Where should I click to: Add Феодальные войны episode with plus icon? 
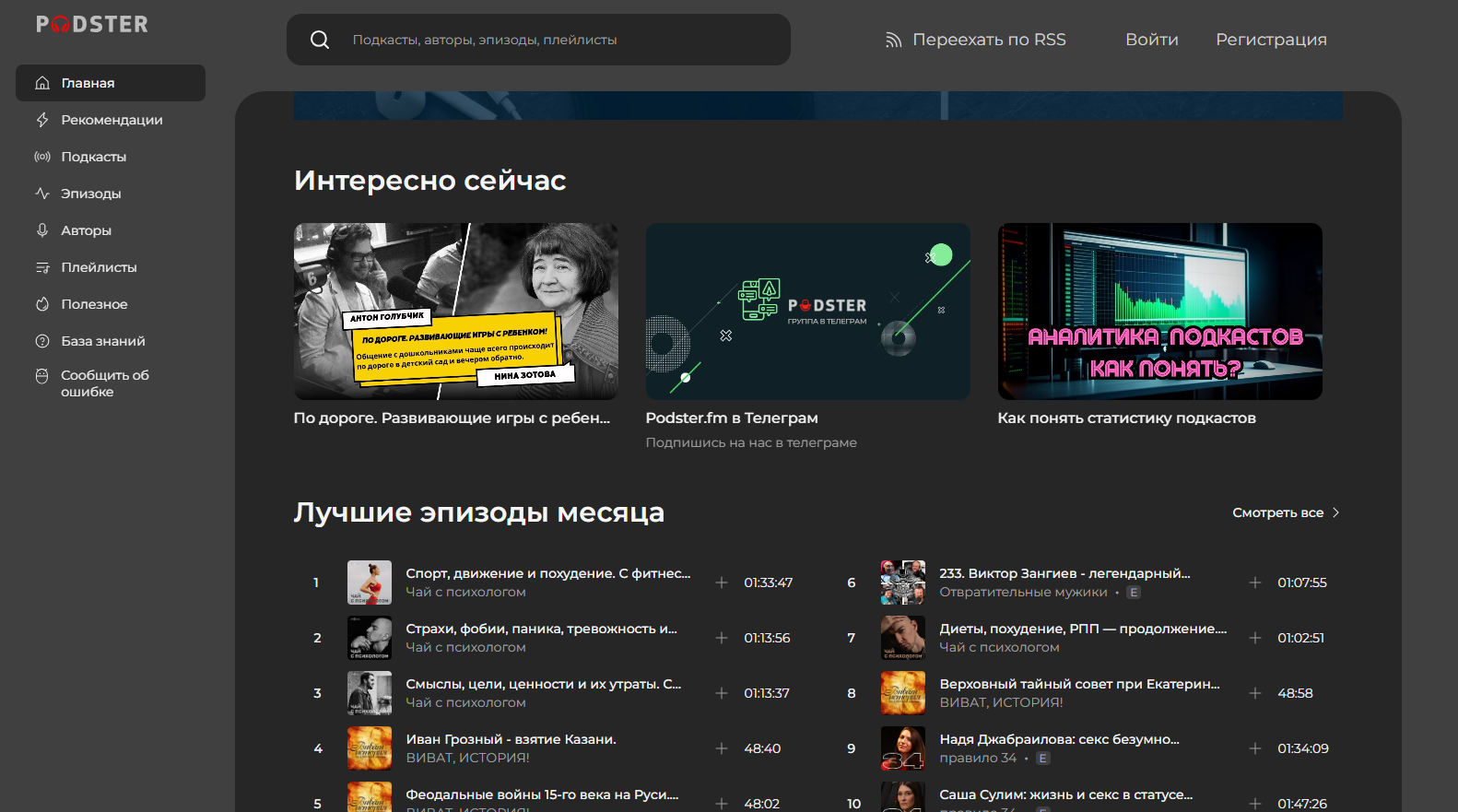[722, 804]
